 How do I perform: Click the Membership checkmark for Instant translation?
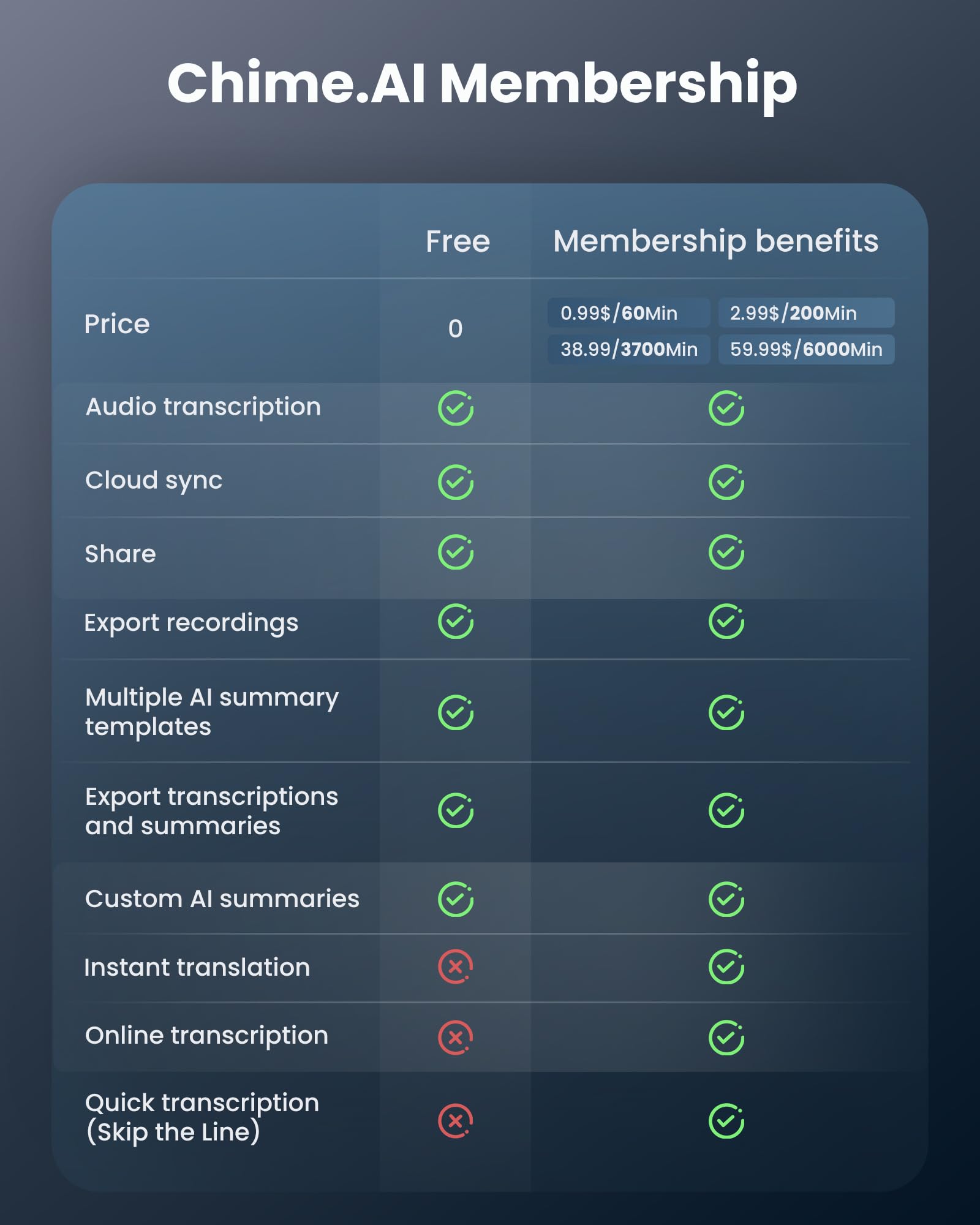tap(726, 967)
